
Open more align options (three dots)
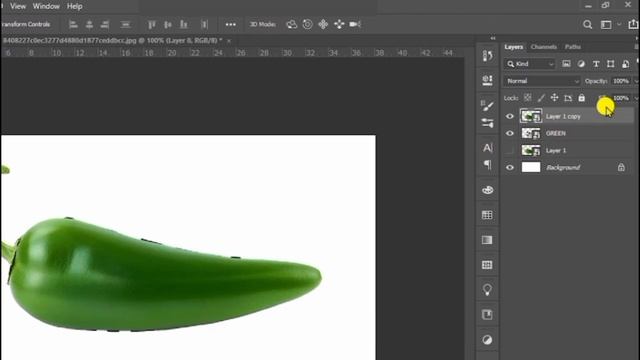tap(231, 24)
